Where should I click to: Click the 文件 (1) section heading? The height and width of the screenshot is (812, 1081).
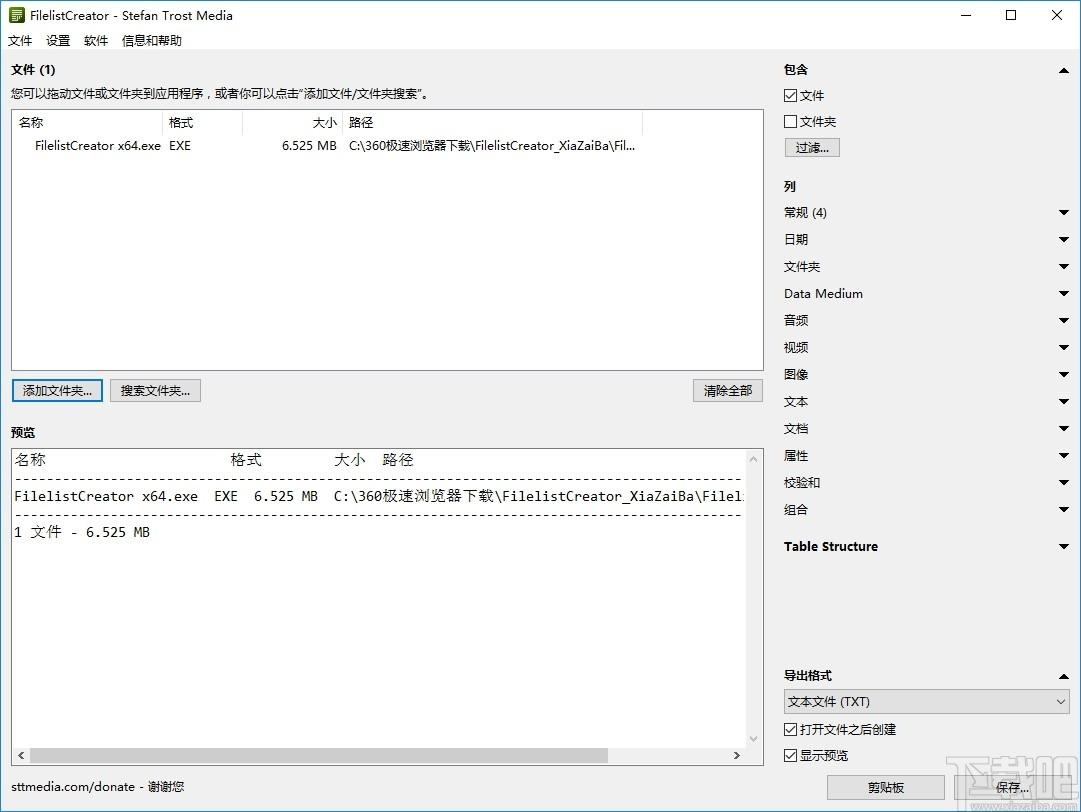33,70
